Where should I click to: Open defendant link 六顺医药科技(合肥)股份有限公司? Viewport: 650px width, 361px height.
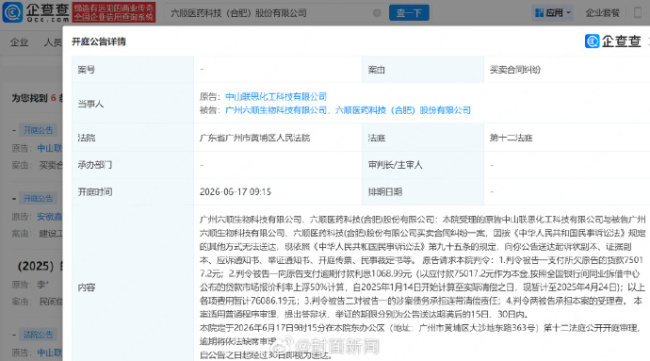pos(403,110)
